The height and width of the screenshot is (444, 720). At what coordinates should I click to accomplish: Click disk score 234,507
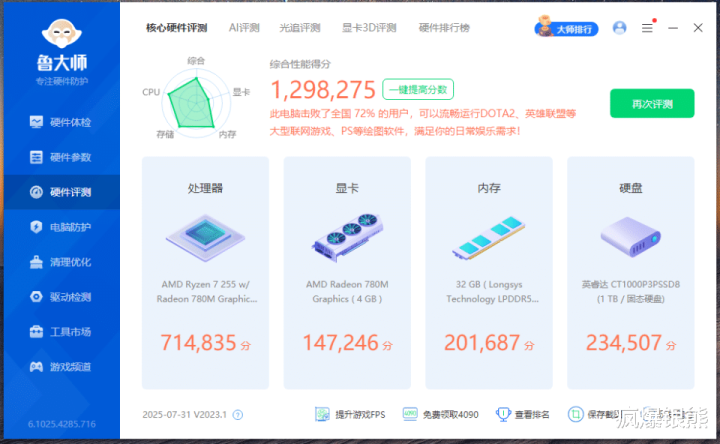point(624,343)
